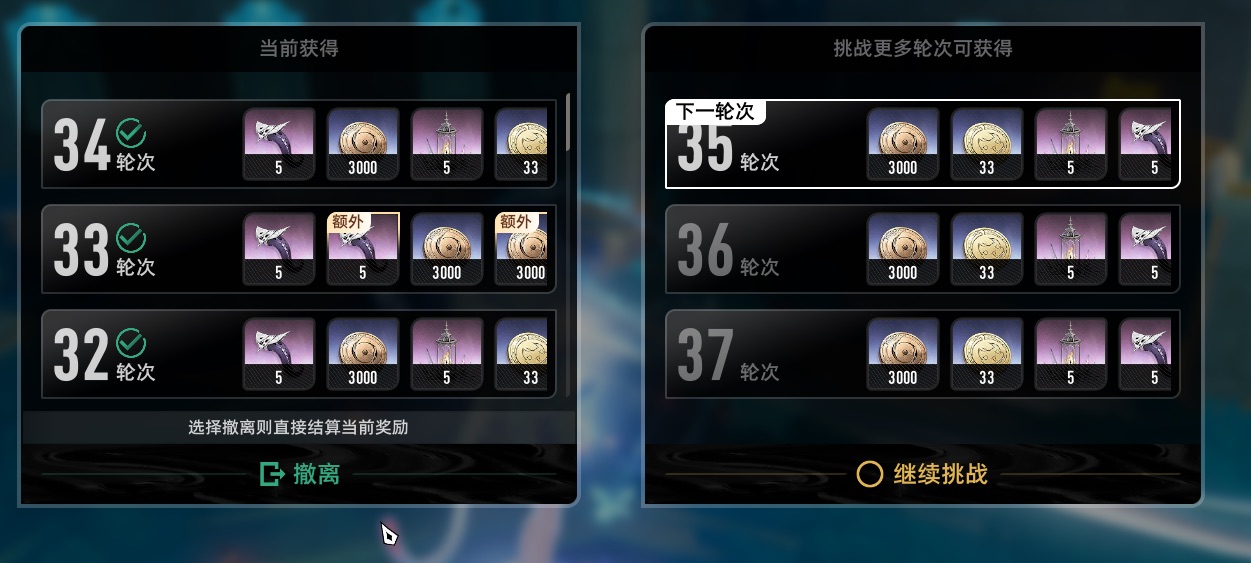
Task: Select the lantern reward icon in round 37
Action: tap(1071, 354)
